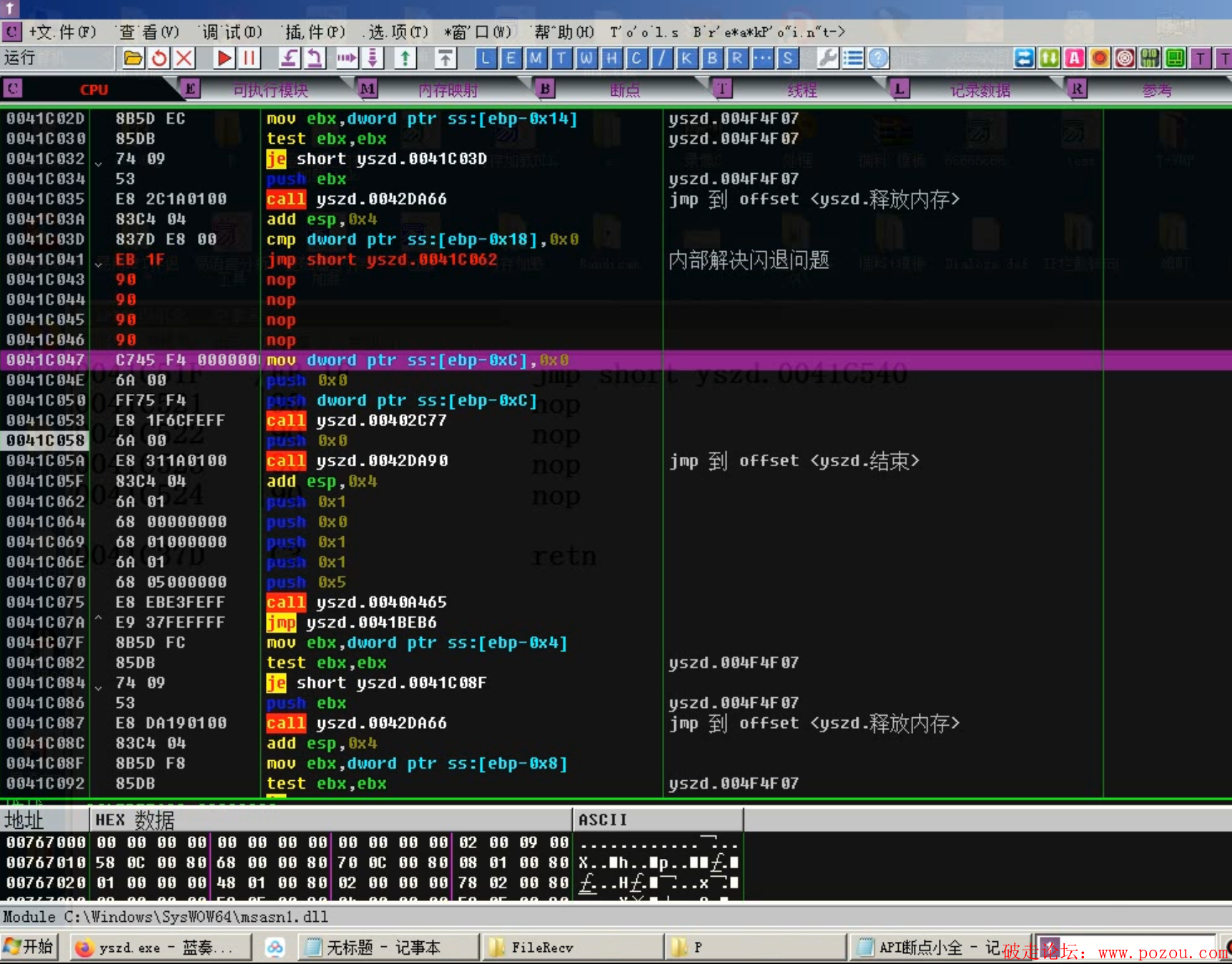Step over with the toolbar icon
This screenshot has height=964, width=1232.
[314, 58]
